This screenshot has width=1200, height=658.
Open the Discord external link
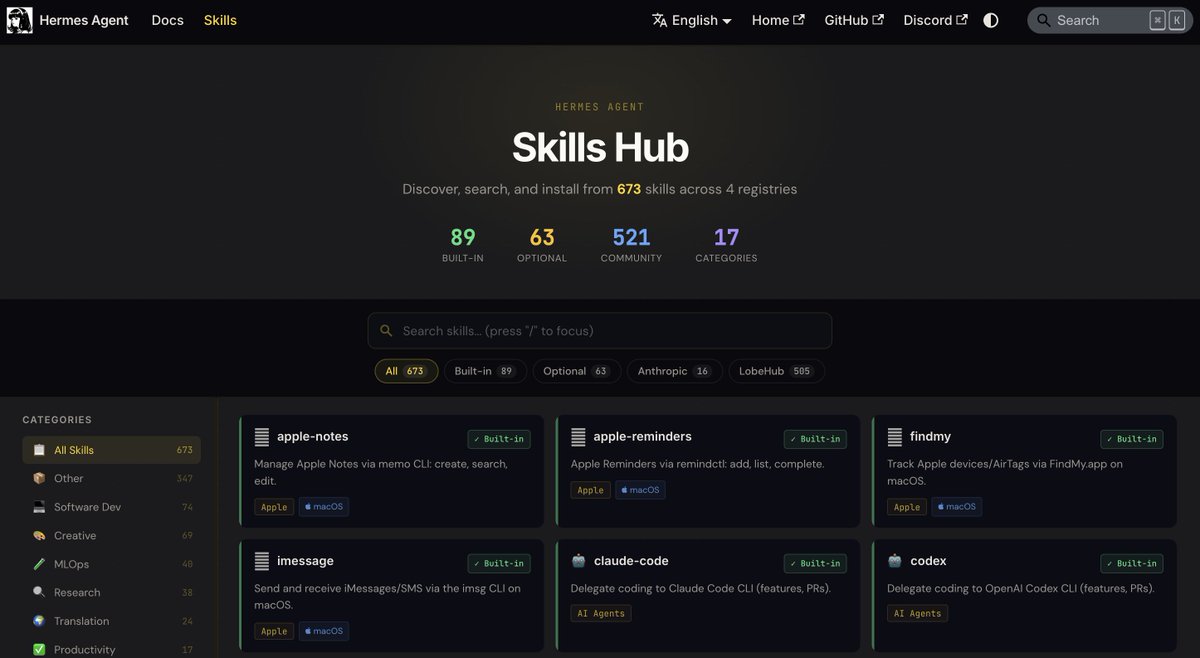pyautogui.click(x=936, y=20)
